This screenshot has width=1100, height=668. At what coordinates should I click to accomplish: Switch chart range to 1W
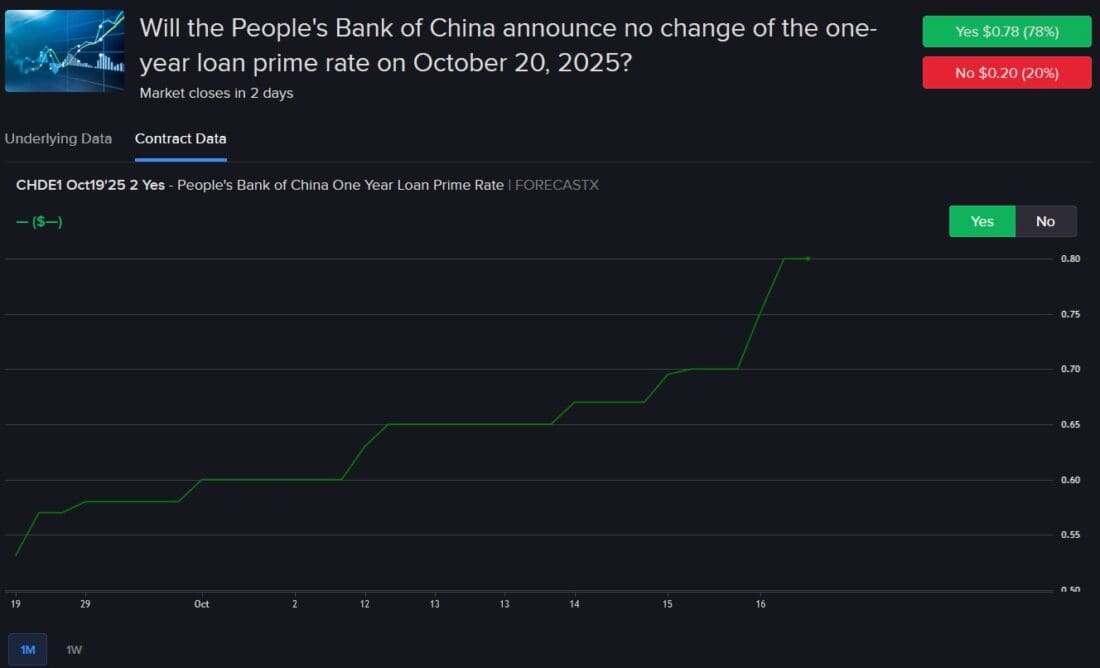pos(74,650)
